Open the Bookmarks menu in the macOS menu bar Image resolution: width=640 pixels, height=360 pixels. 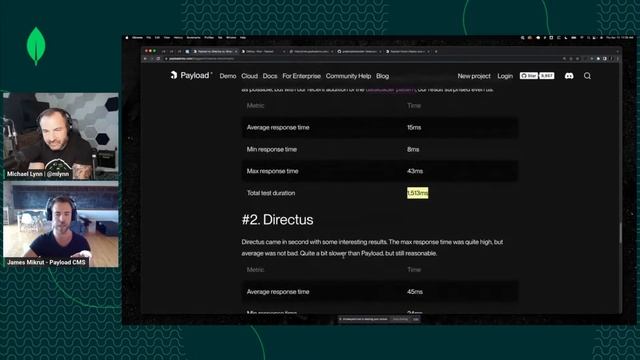pos(193,38)
